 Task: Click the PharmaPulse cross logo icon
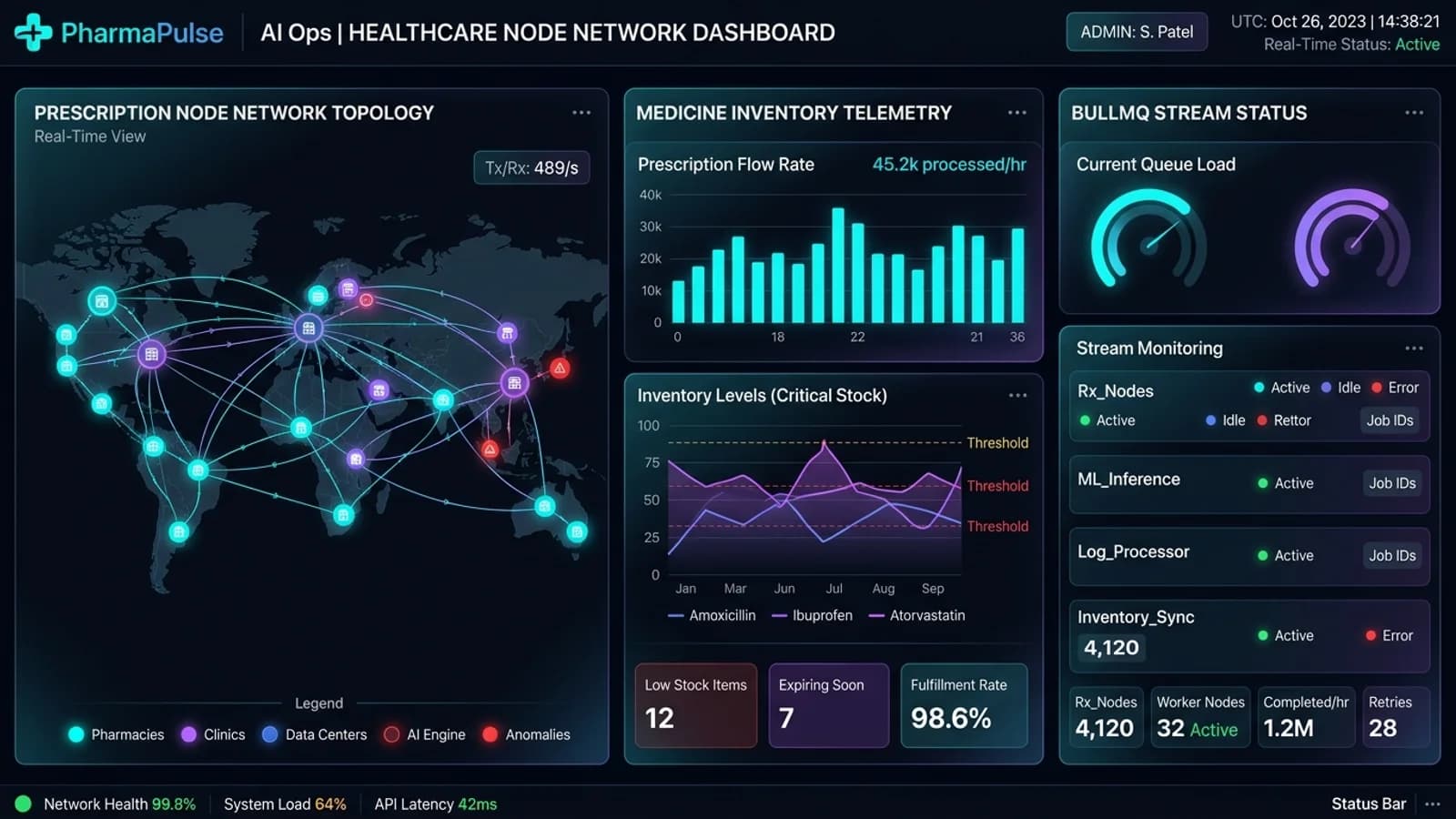tap(33, 32)
